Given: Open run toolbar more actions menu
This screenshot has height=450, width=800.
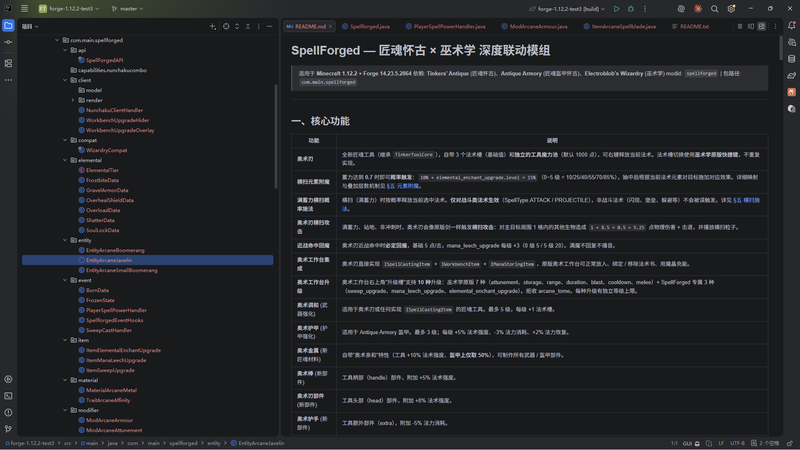Looking at the screenshot, I should [645, 9].
